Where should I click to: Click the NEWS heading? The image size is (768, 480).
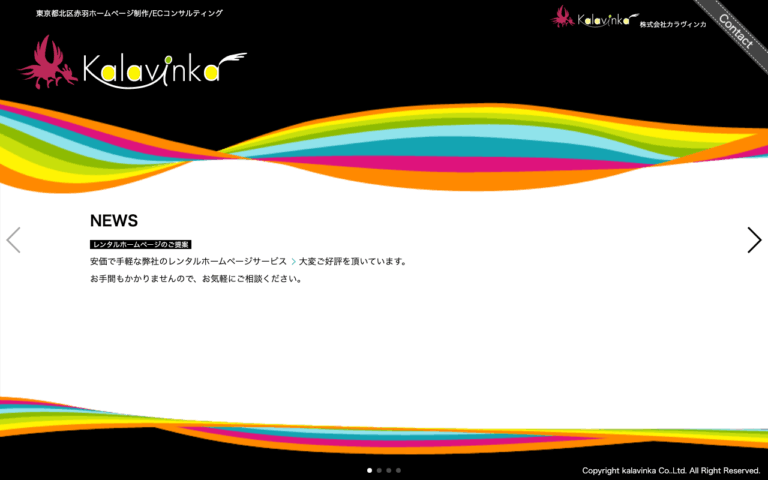(114, 221)
